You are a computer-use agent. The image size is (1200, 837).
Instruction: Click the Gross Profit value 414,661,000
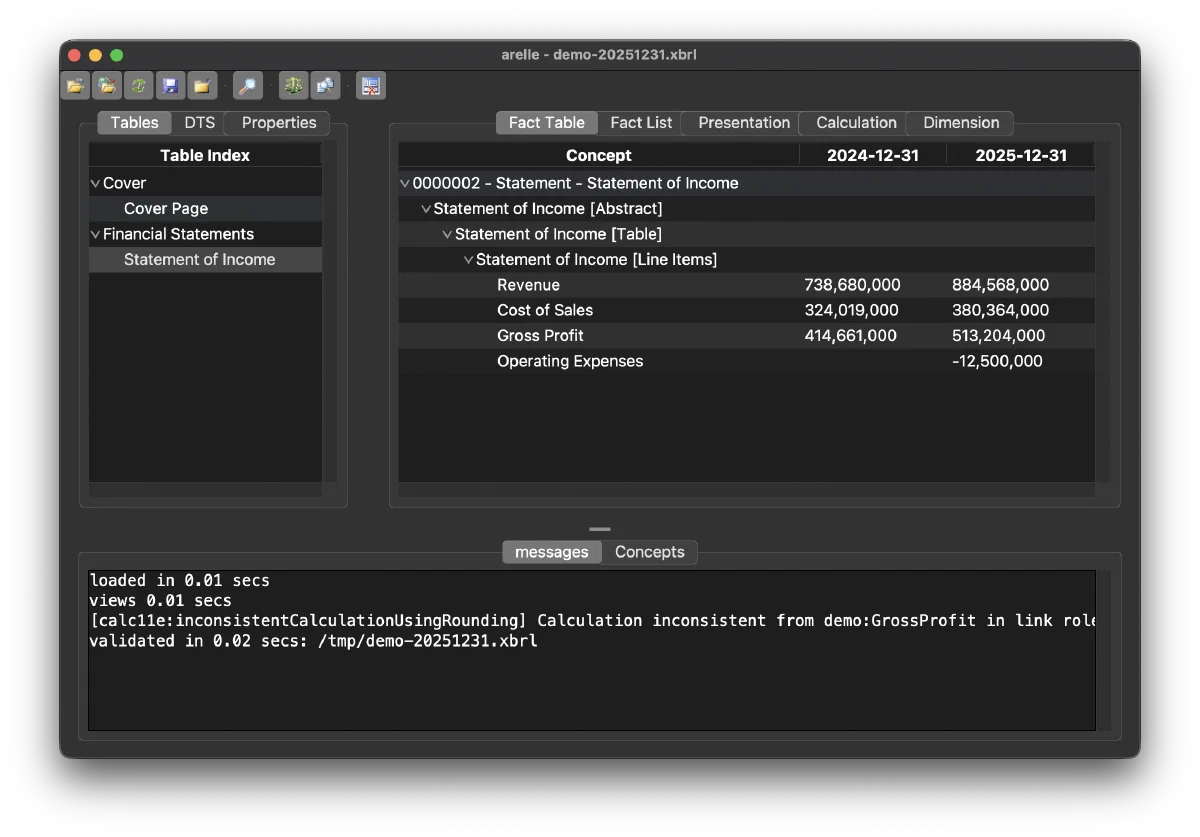click(x=850, y=336)
